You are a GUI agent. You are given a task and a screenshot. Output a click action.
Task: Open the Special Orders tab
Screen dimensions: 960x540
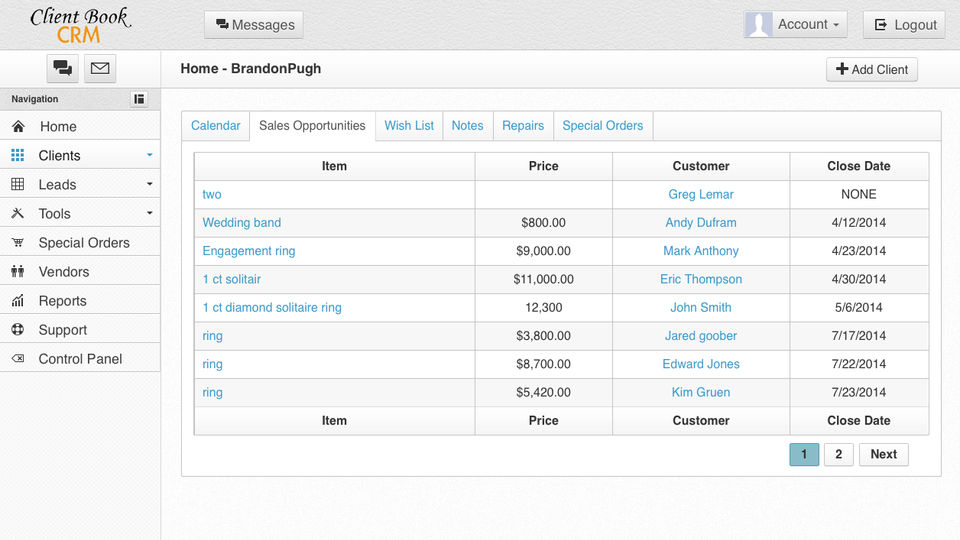[x=602, y=126]
